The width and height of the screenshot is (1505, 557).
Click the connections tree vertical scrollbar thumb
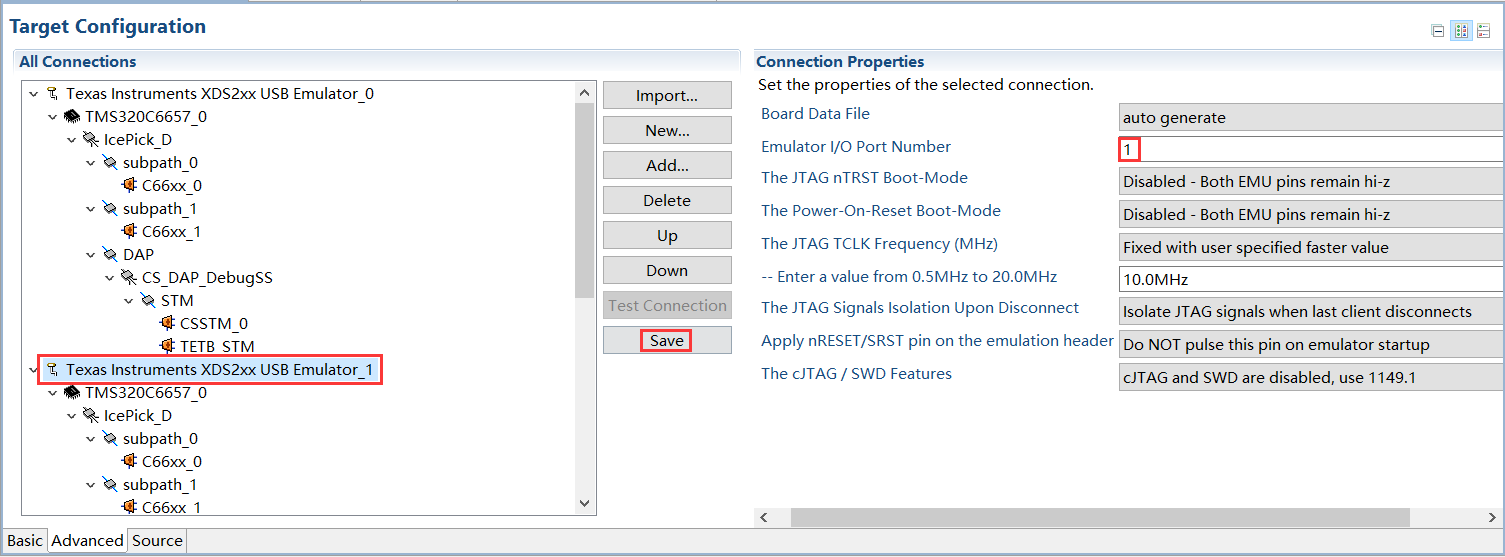pos(586,200)
